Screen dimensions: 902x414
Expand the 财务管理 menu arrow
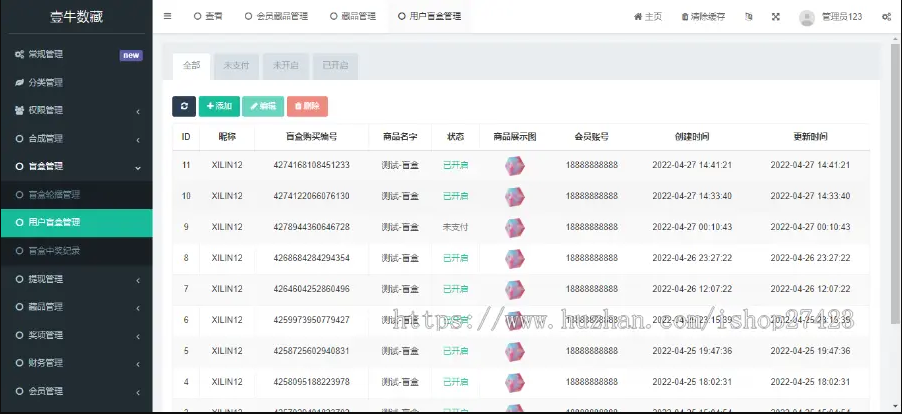pyautogui.click(x=138, y=364)
